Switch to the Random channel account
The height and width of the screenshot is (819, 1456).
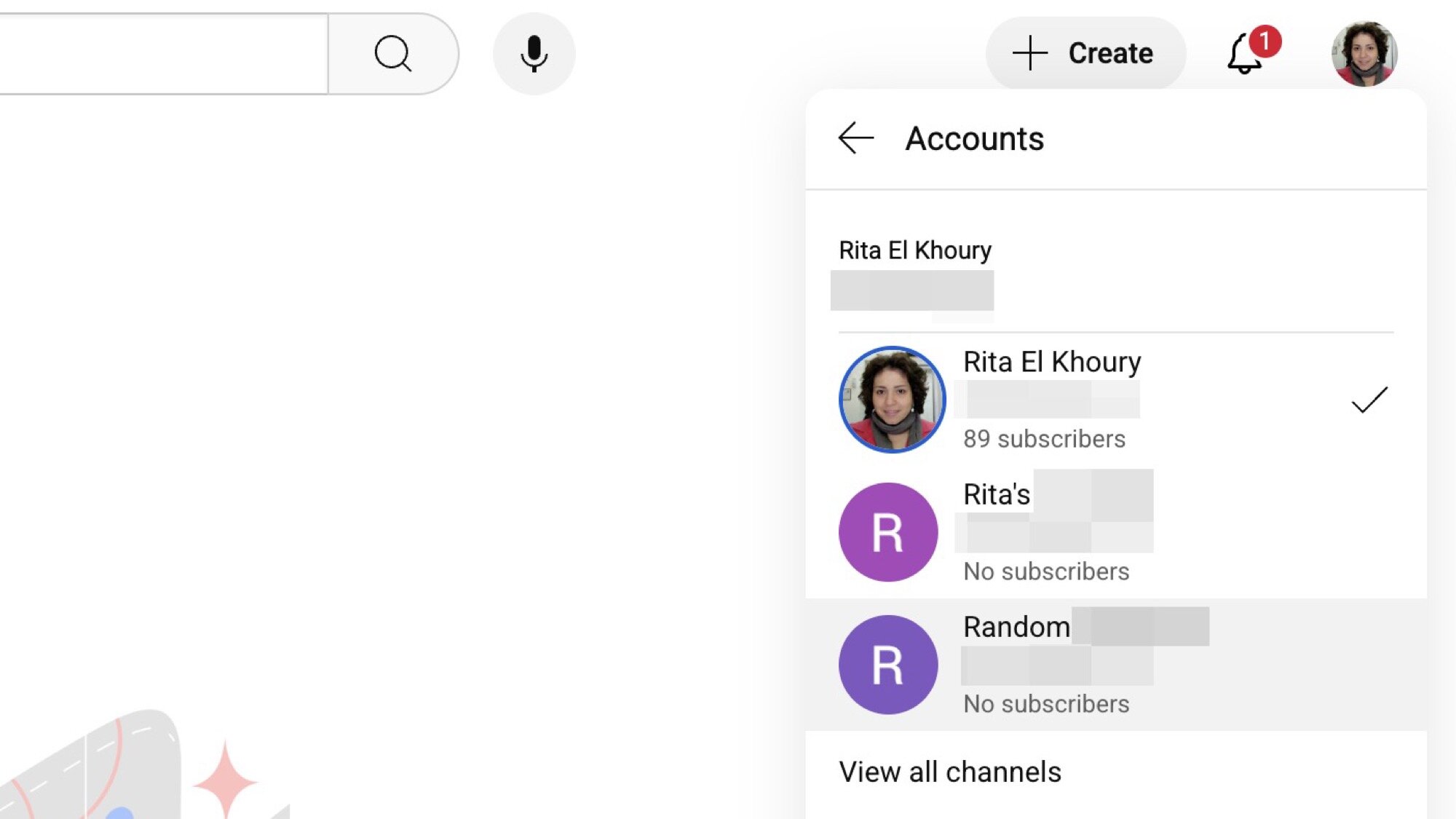1016,627
